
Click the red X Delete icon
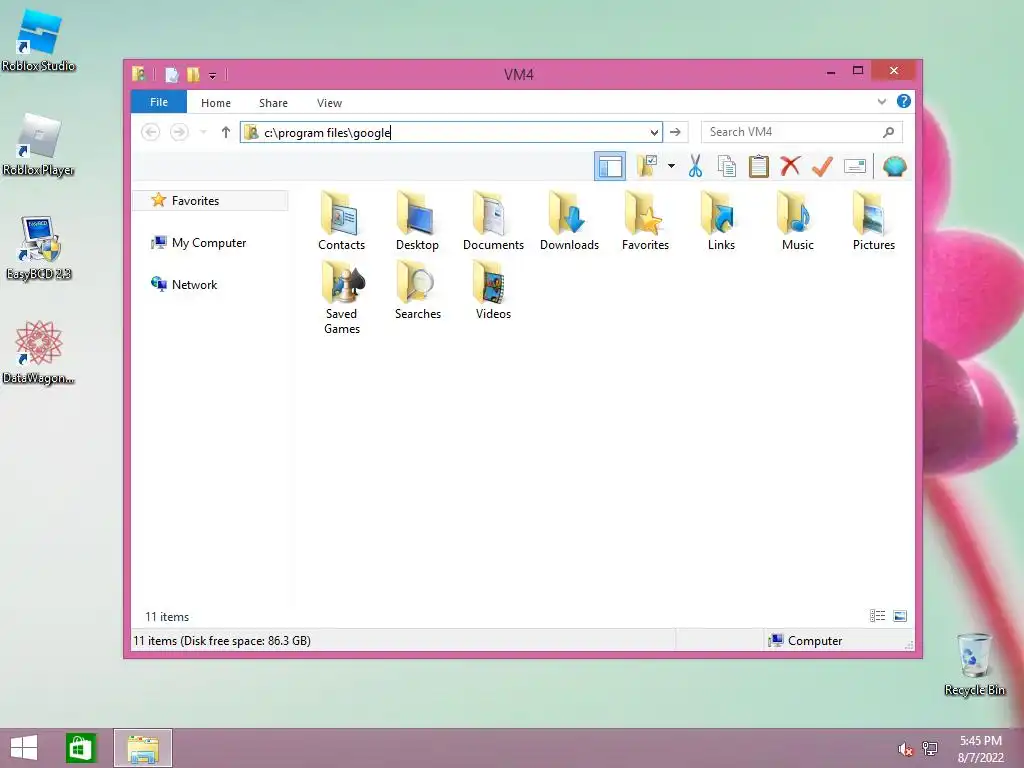[x=790, y=167]
